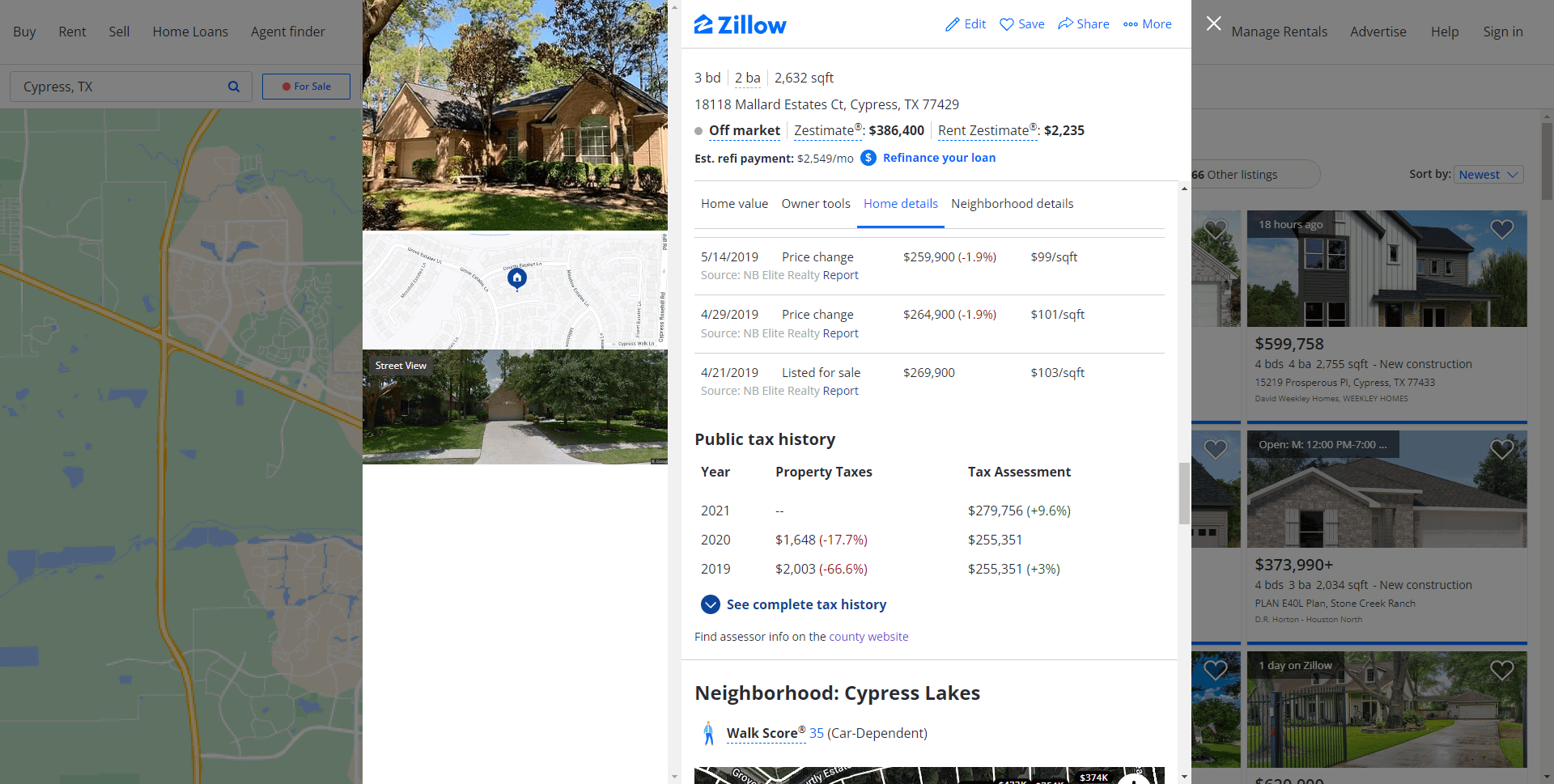Screen dimensions: 1554x784
Task: Favorite the $599,758 listing heart
Action: point(1501,230)
